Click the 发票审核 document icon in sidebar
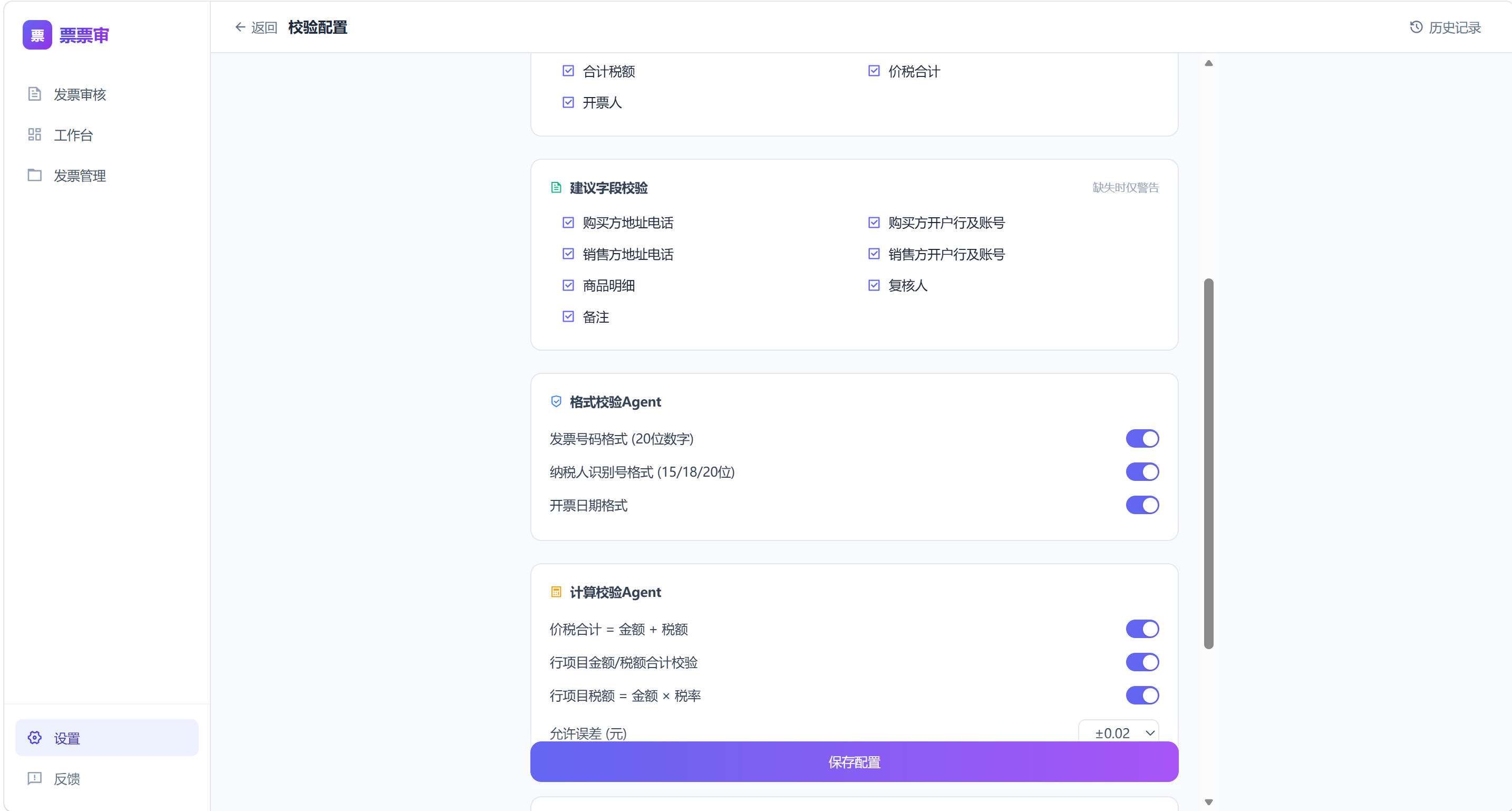The height and width of the screenshot is (811, 1512). [x=35, y=94]
